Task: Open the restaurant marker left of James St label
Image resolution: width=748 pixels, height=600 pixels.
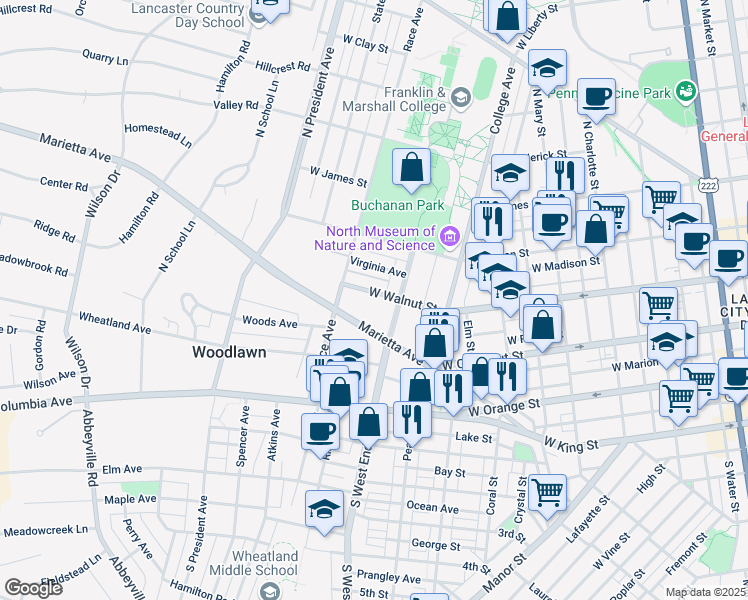Action: click(493, 223)
